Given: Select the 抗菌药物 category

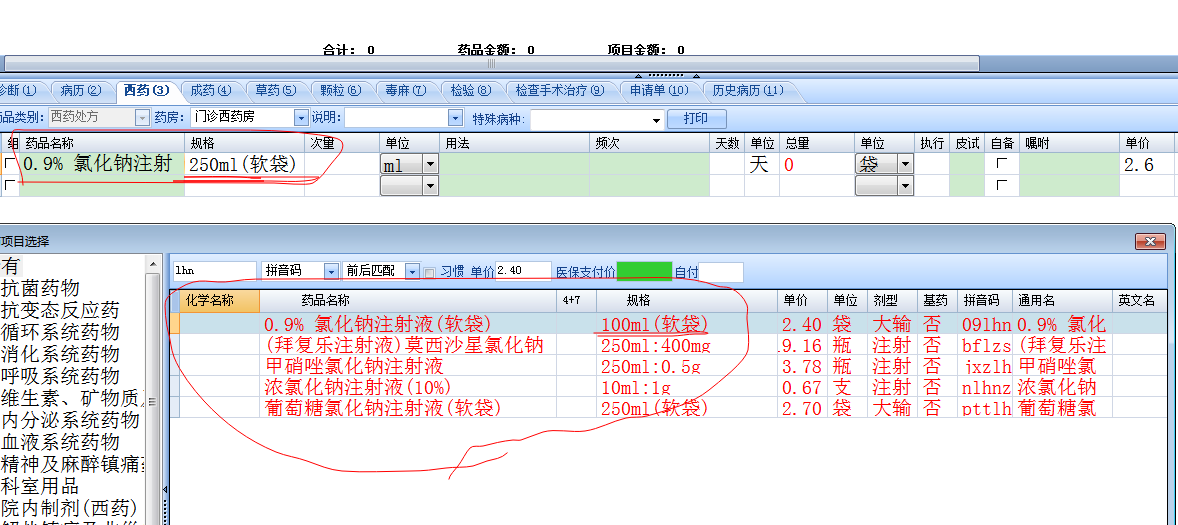Looking at the screenshot, I should 41,288.
